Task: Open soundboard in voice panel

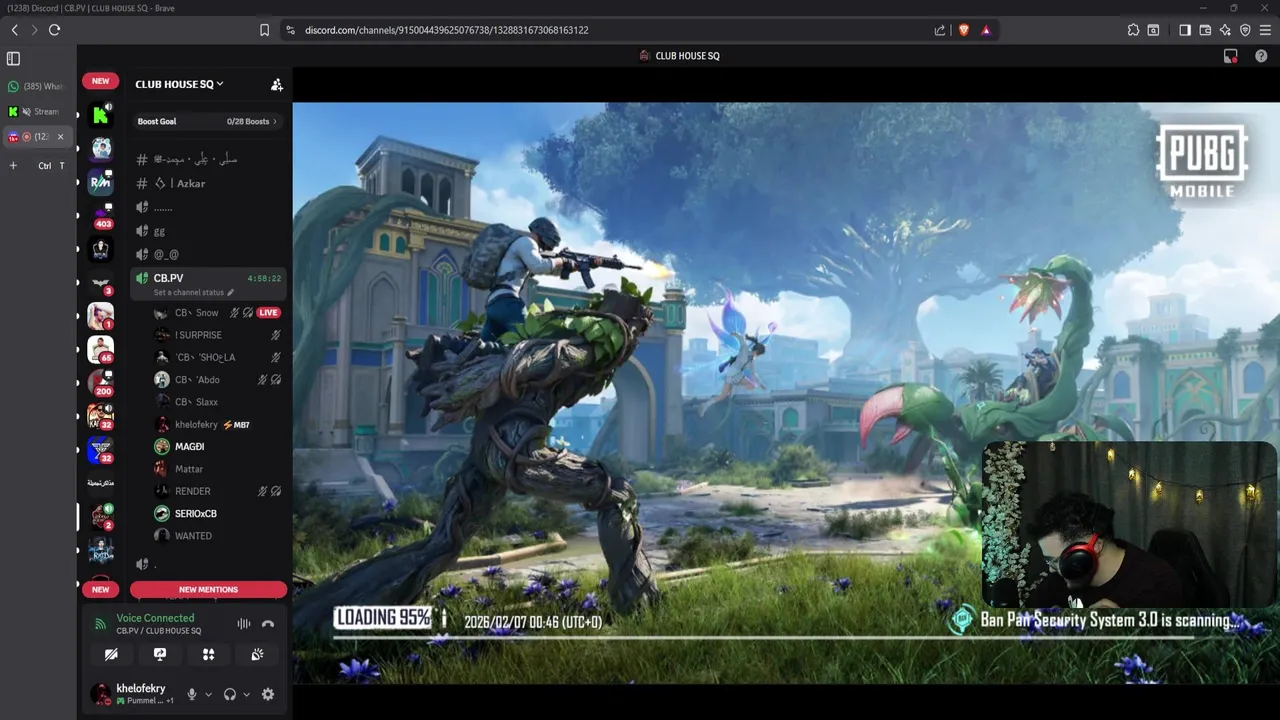Action: pos(257,654)
